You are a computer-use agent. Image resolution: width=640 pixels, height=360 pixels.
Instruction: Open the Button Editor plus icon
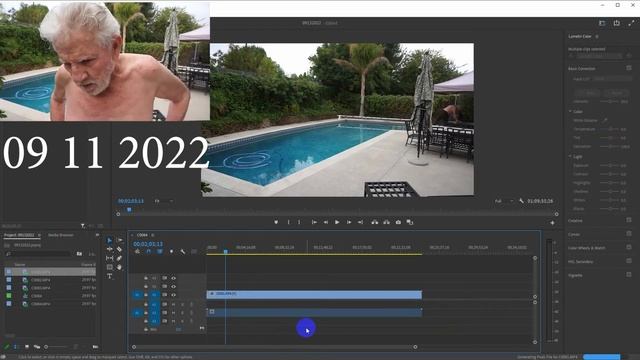click(x=552, y=223)
